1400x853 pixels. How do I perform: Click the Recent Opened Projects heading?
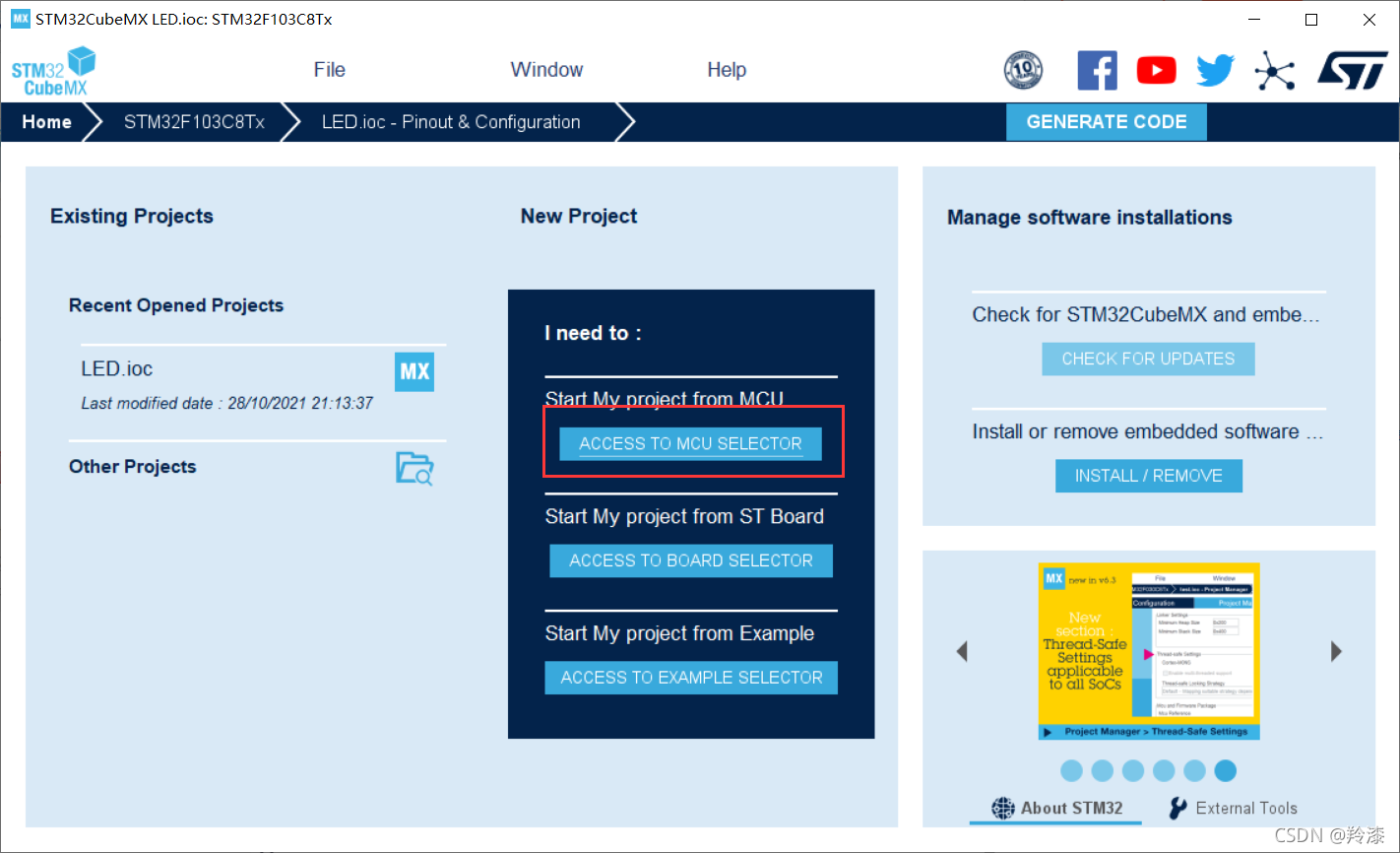176,305
